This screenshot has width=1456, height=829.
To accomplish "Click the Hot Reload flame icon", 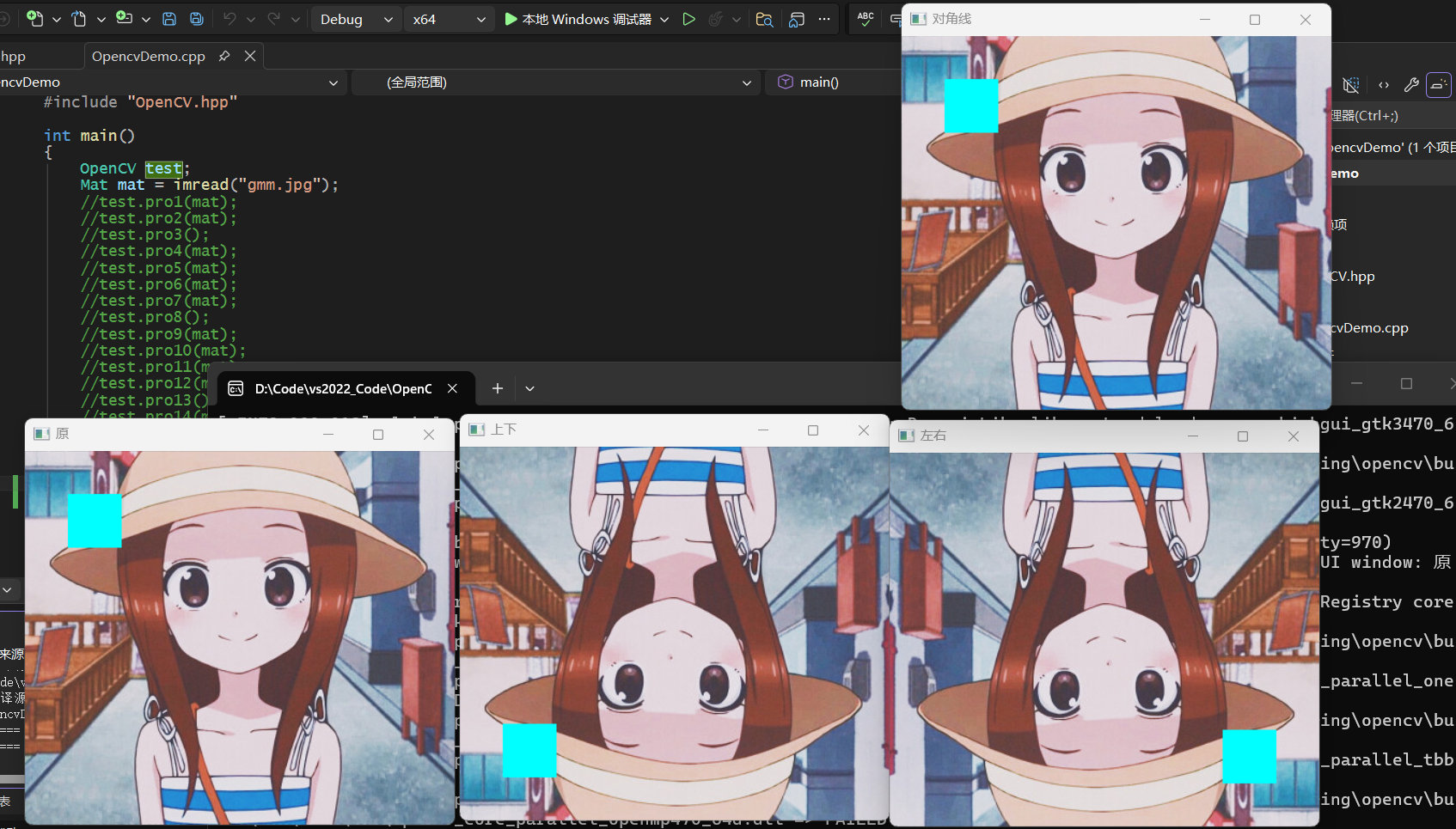I will point(715,19).
